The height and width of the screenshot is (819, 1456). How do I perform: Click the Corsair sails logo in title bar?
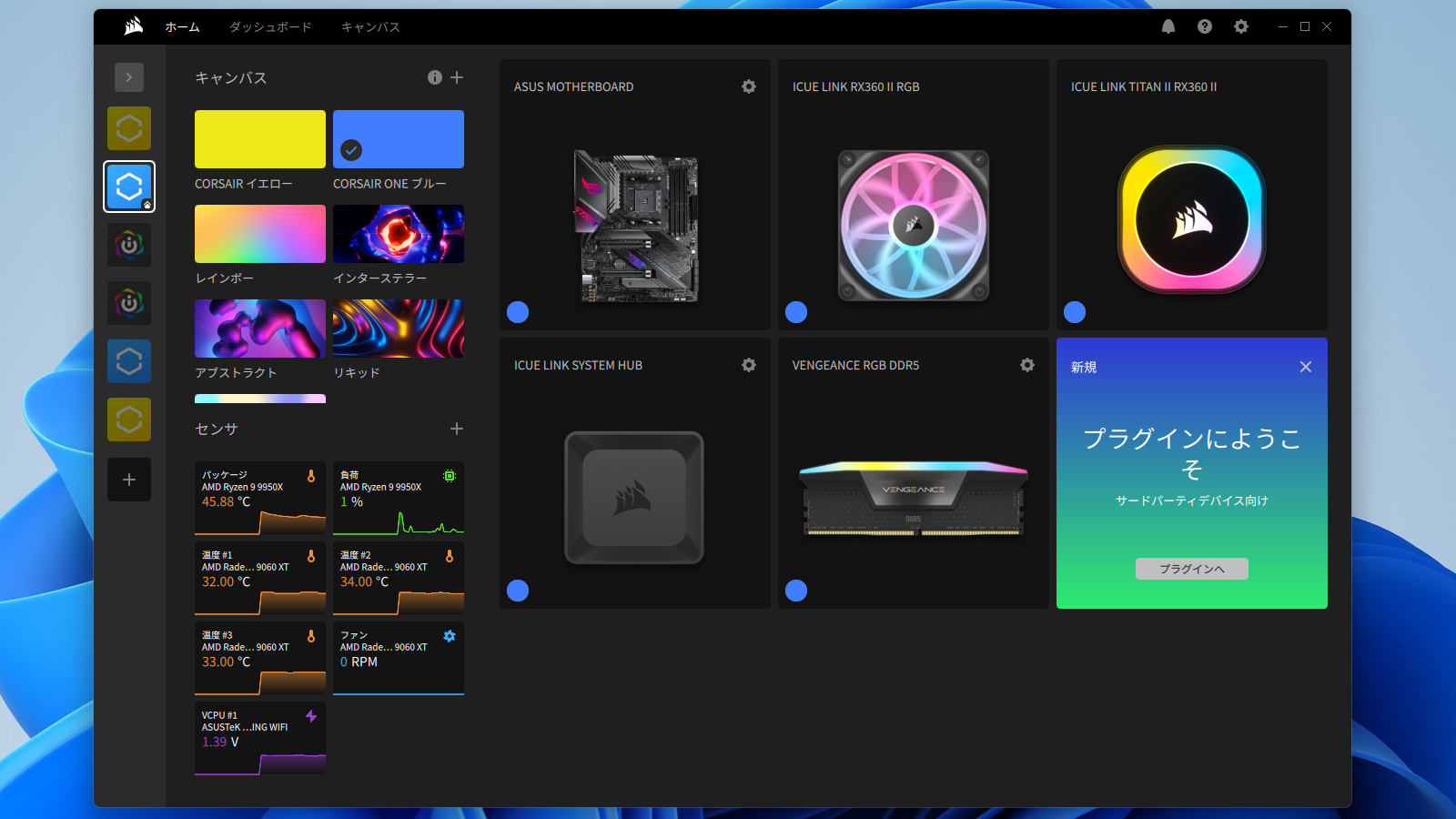[x=134, y=26]
